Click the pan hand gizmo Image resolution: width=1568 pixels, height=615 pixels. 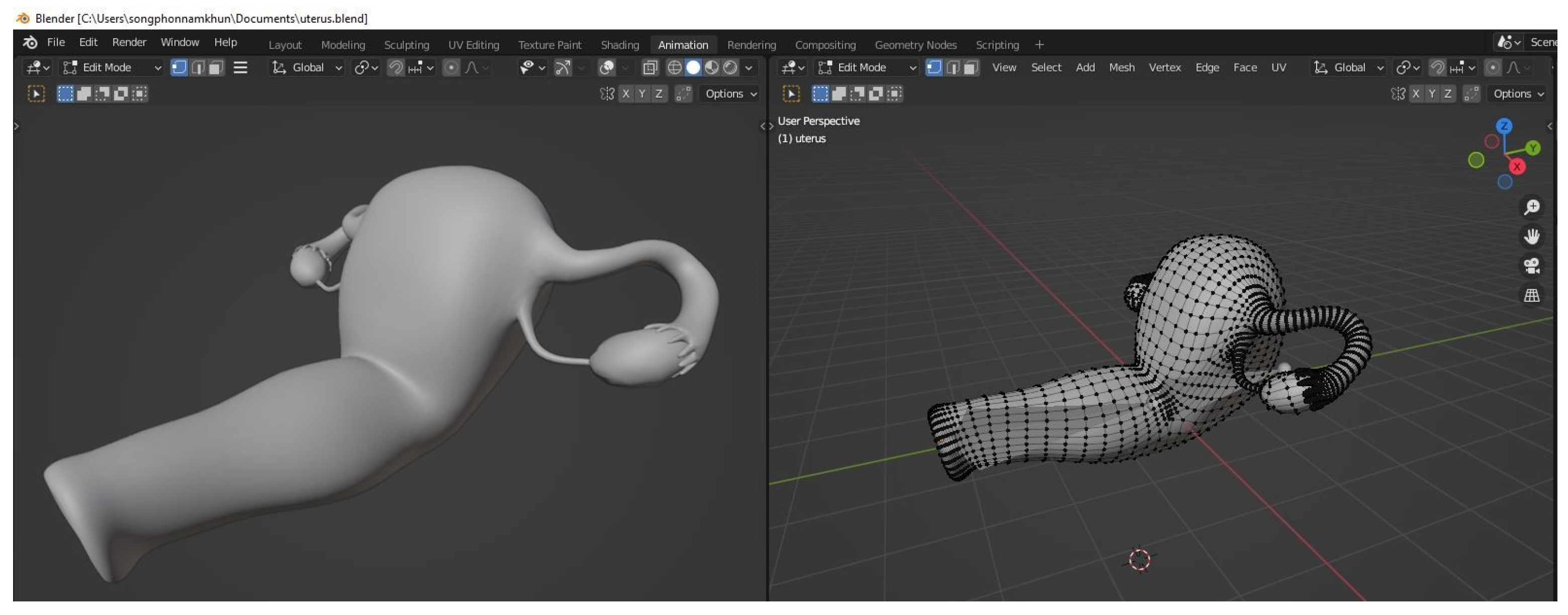(x=1531, y=237)
